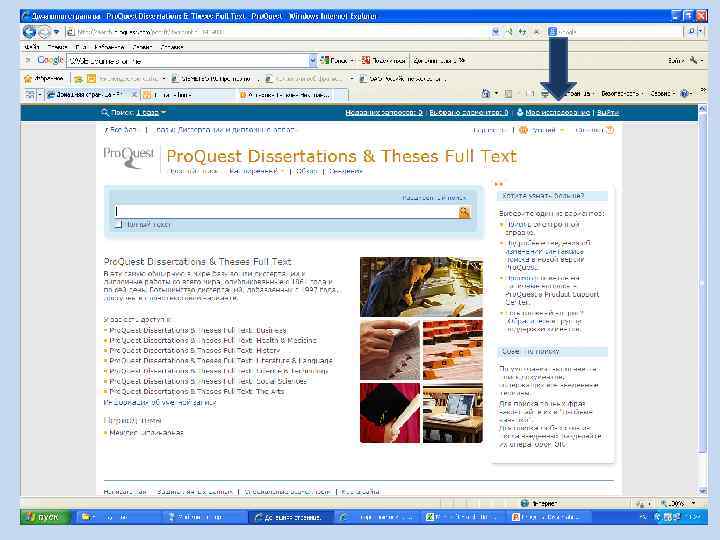Image resolution: width=720 pixels, height=540 pixels.
Task: Switch to the third browser tab
Action: pos(292,95)
